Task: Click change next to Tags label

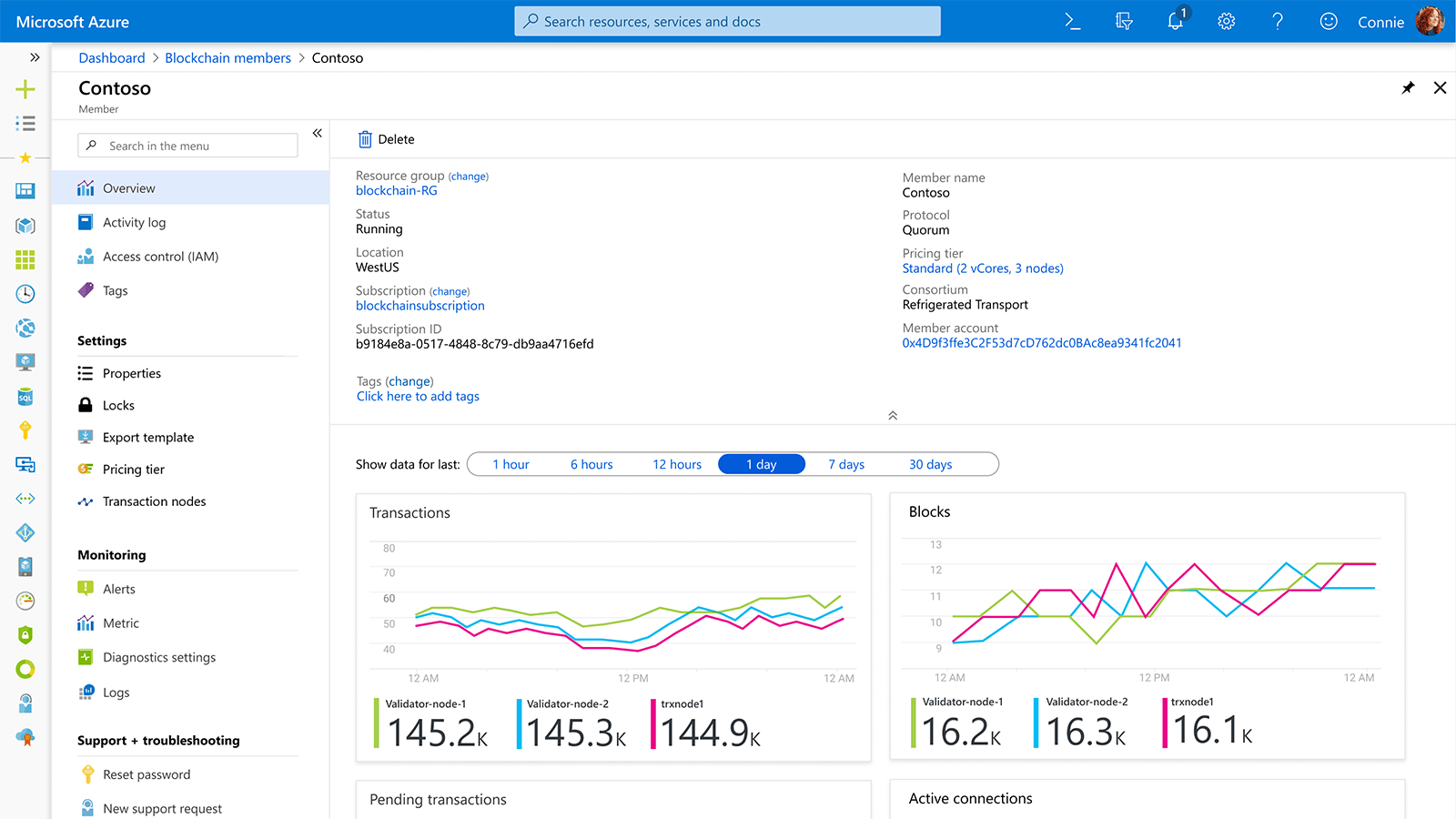Action: (x=409, y=381)
